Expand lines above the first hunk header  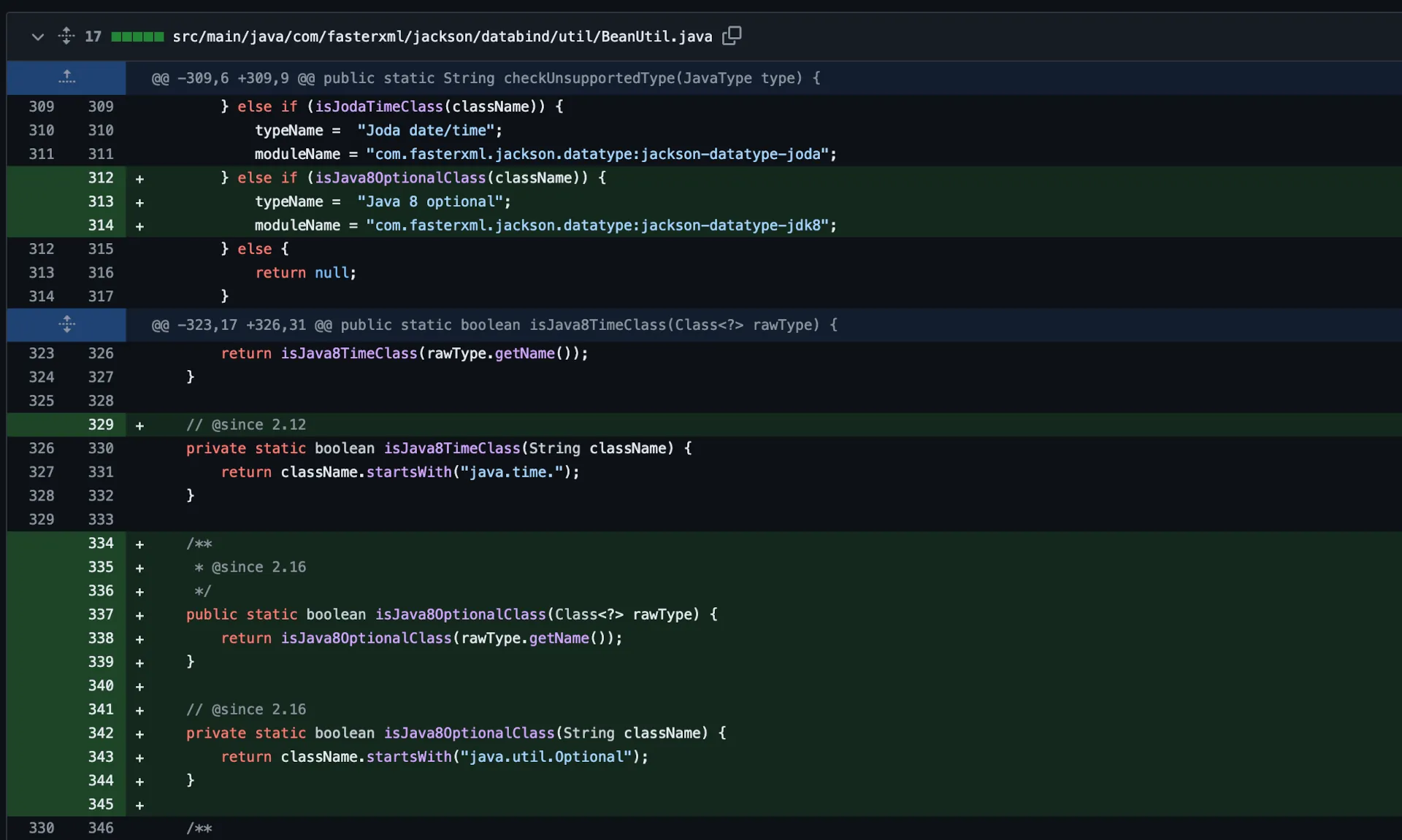(66, 77)
